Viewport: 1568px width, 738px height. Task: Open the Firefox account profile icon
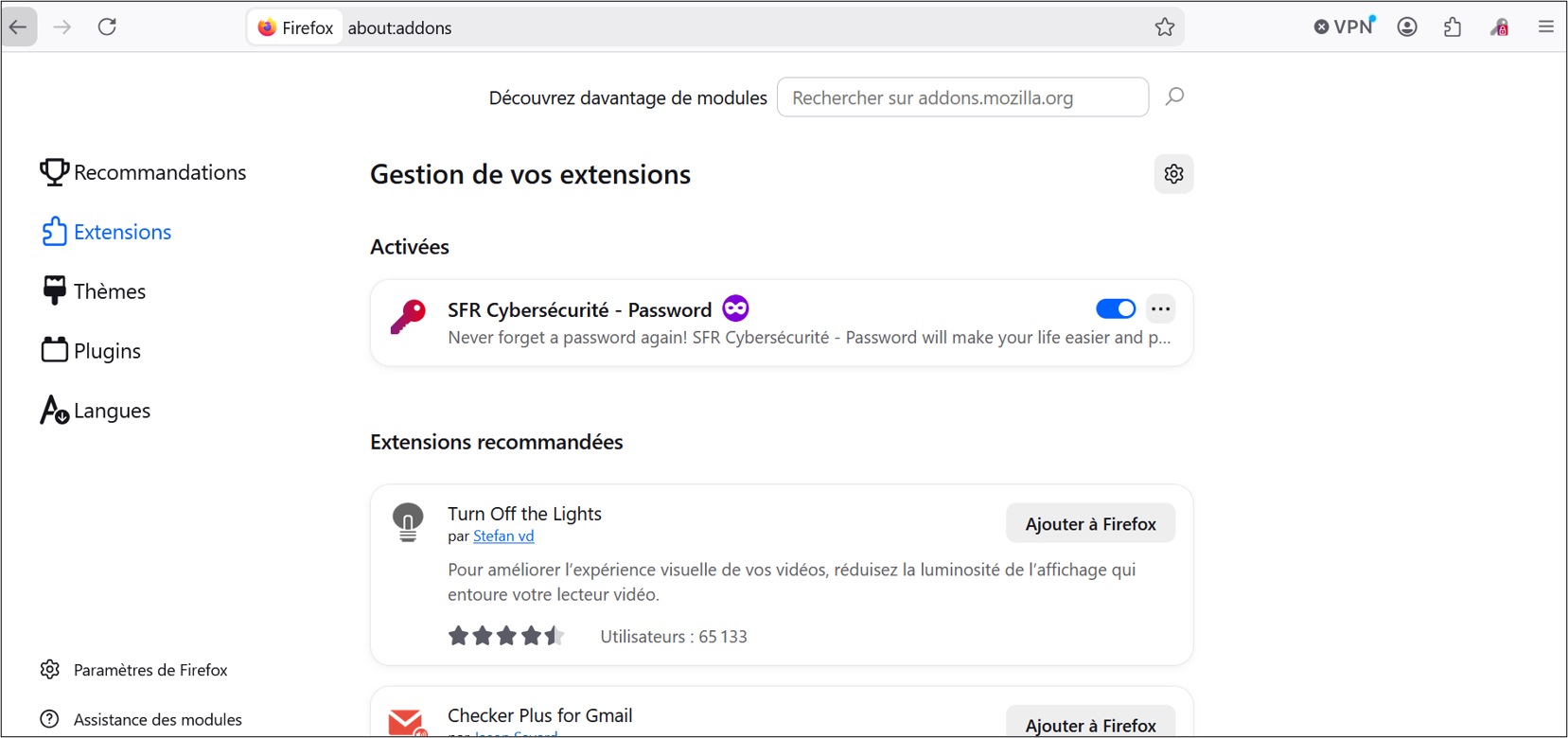tap(1407, 26)
